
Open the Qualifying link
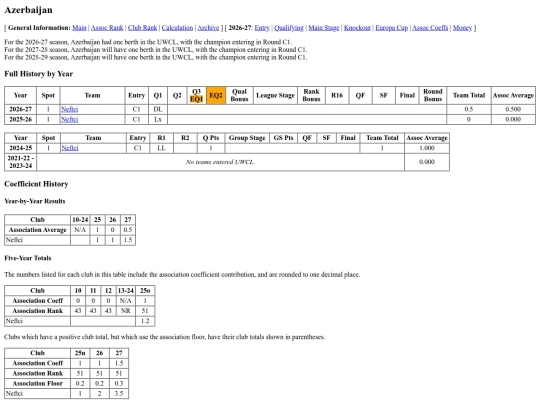(289, 28)
